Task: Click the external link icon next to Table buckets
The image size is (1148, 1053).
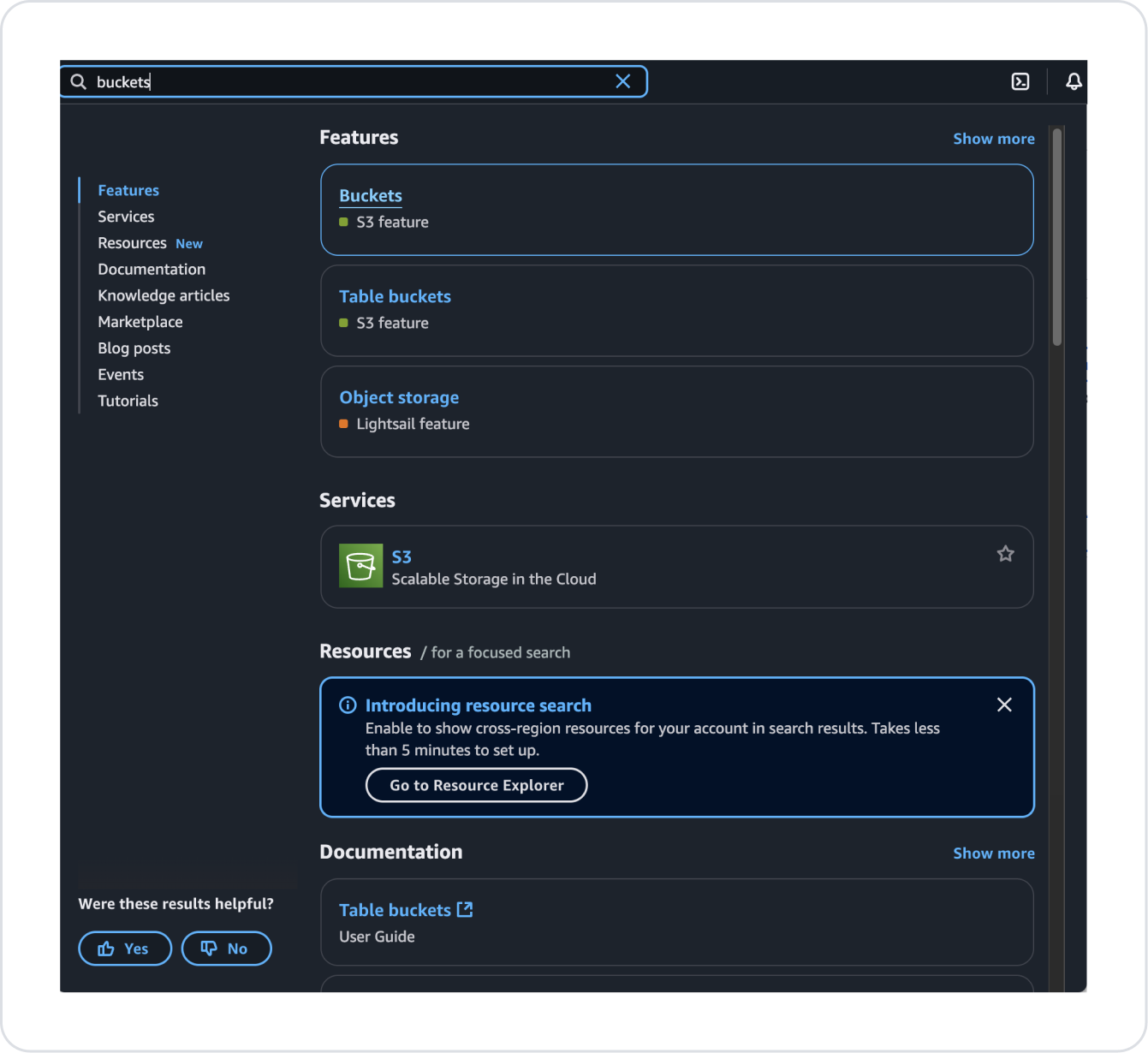Action: (465, 909)
